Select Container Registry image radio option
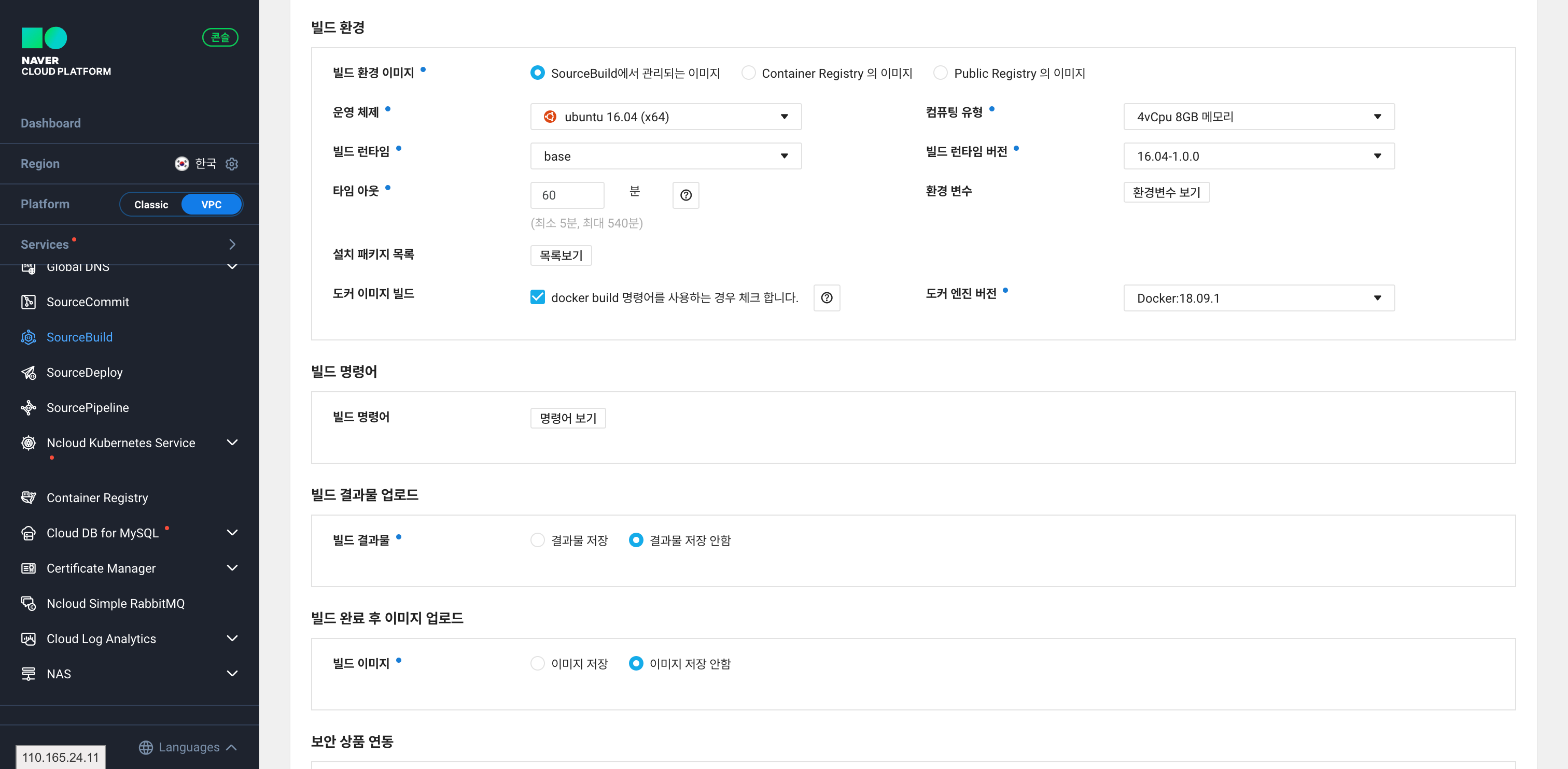This screenshot has height=769, width=1568. pyautogui.click(x=748, y=73)
